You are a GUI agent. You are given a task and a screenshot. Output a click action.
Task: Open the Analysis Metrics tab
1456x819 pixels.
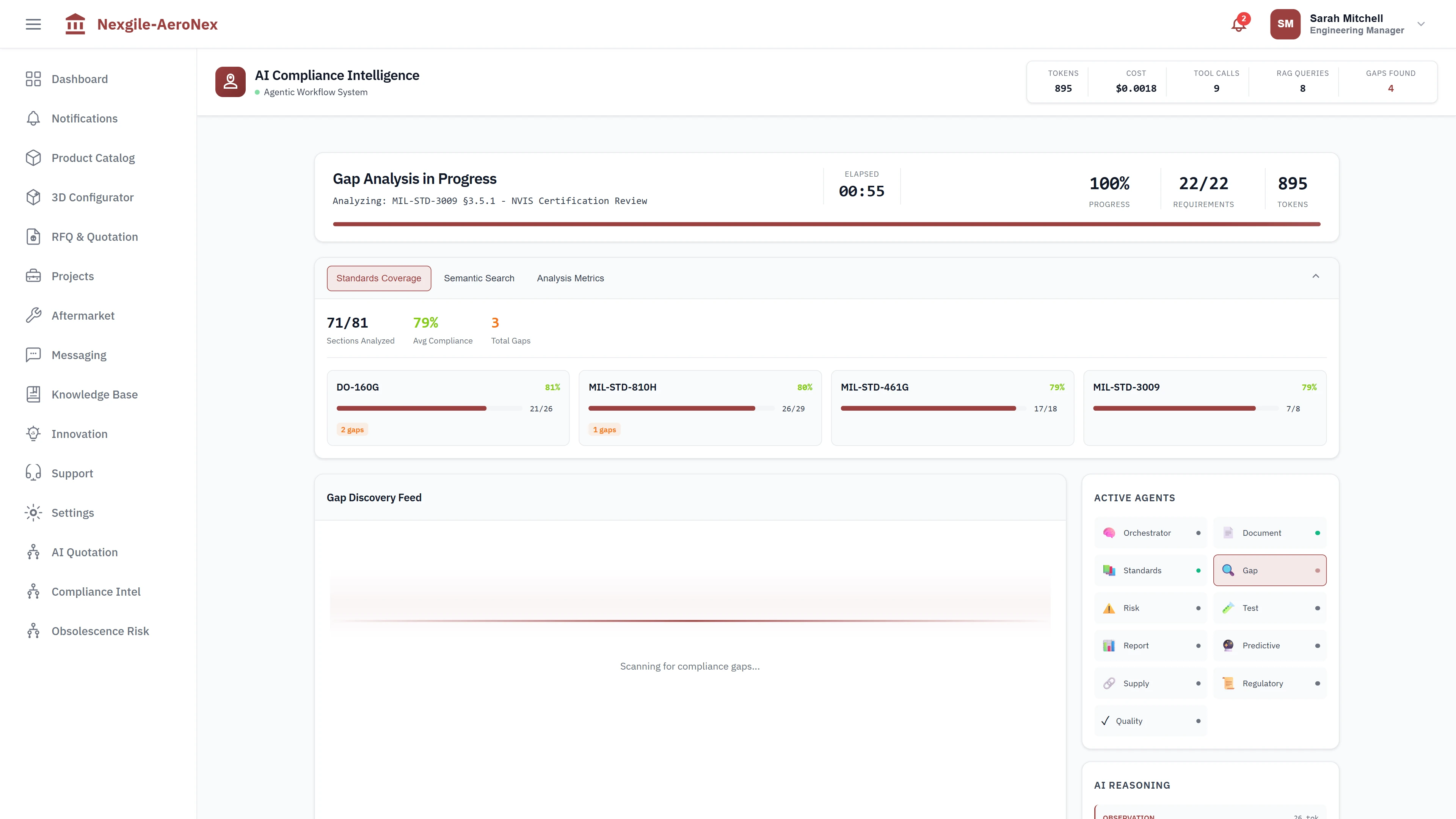tap(570, 278)
